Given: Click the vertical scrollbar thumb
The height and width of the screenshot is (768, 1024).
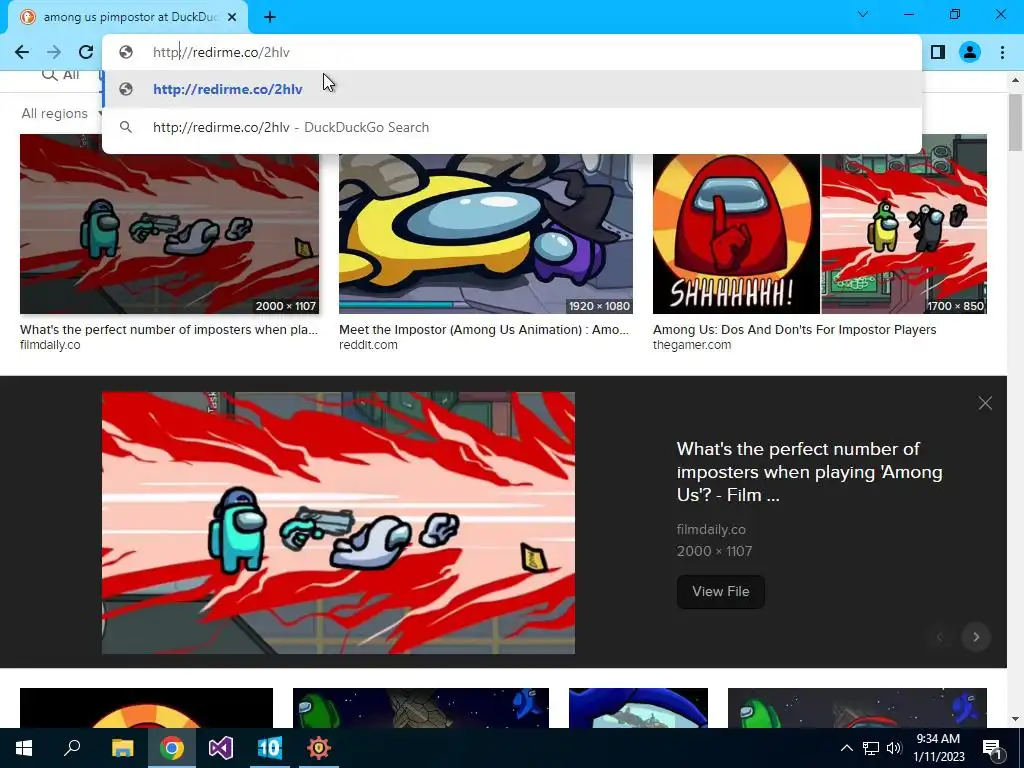Looking at the screenshot, I should click(x=1015, y=123).
